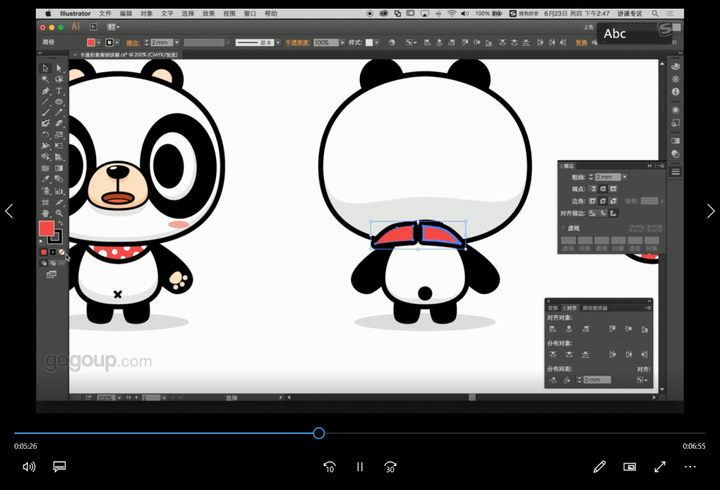720x490 pixels.
Task: Pause the video playback
Action: pyautogui.click(x=360, y=467)
